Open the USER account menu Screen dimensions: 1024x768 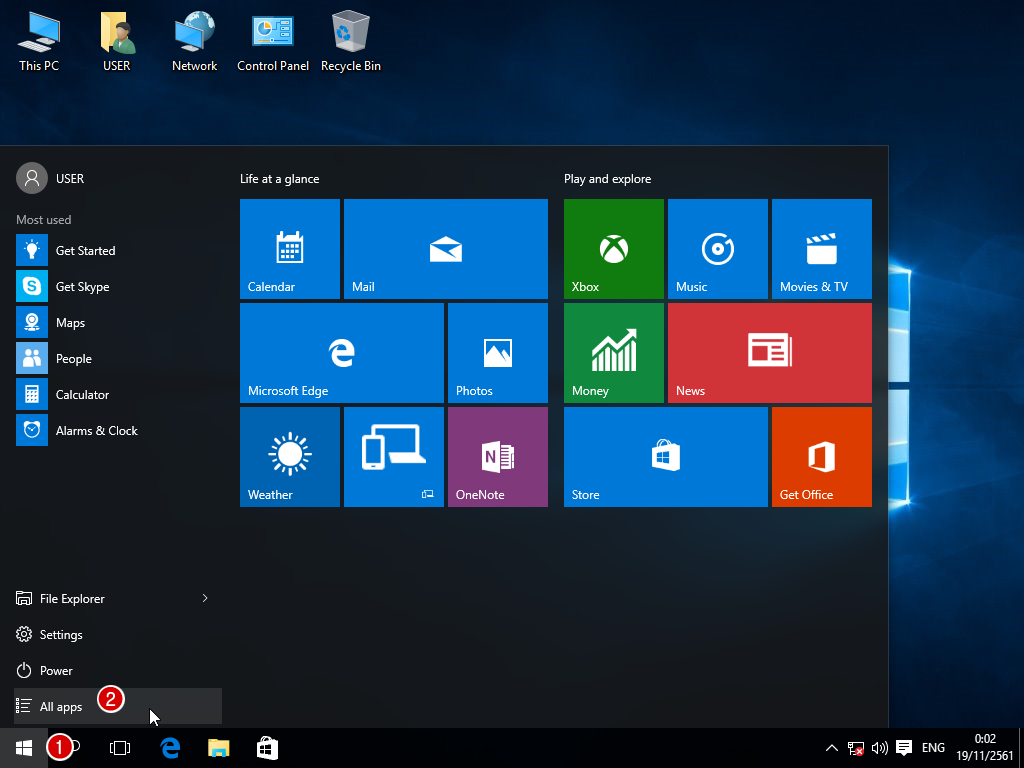(x=50, y=178)
